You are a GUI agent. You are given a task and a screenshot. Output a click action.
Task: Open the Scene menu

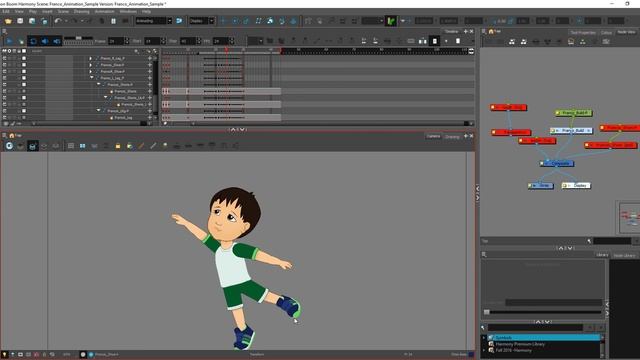pyautogui.click(x=63, y=11)
